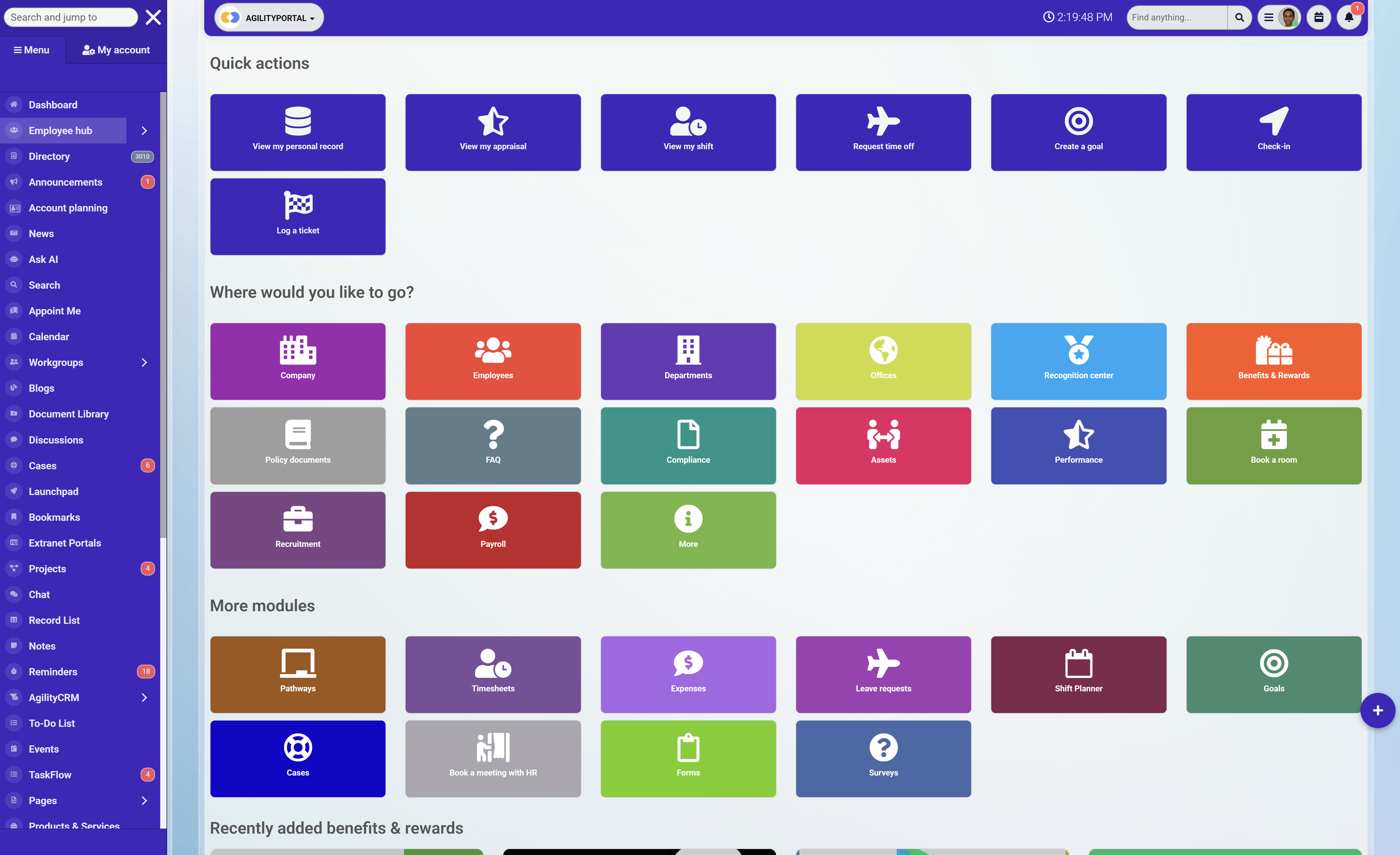The width and height of the screenshot is (1400, 855).
Task: Open the AGILITYPORTAL dropdown
Action: click(x=269, y=18)
